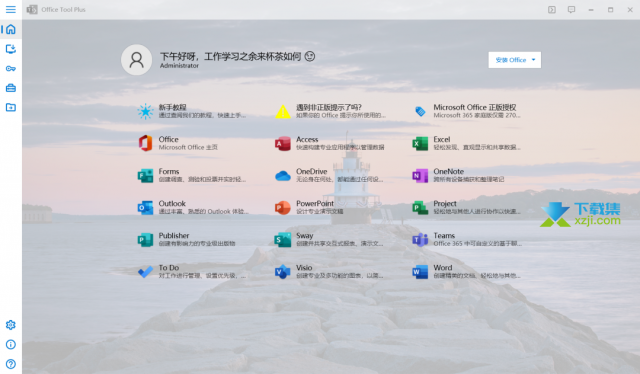Click the Project app icon
The height and width of the screenshot is (374, 640).
click(420, 207)
